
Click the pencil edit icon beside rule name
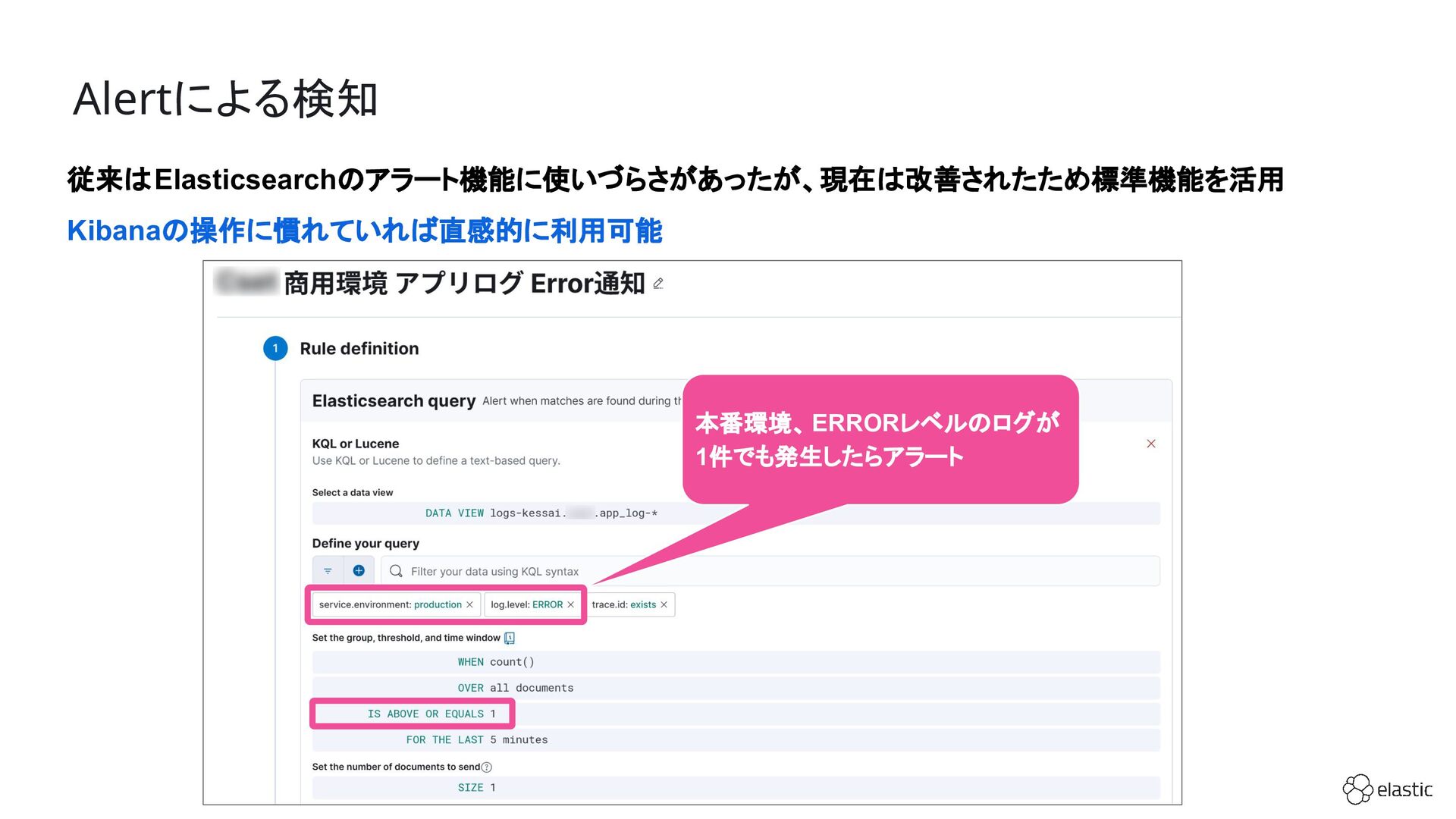point(658,284)
